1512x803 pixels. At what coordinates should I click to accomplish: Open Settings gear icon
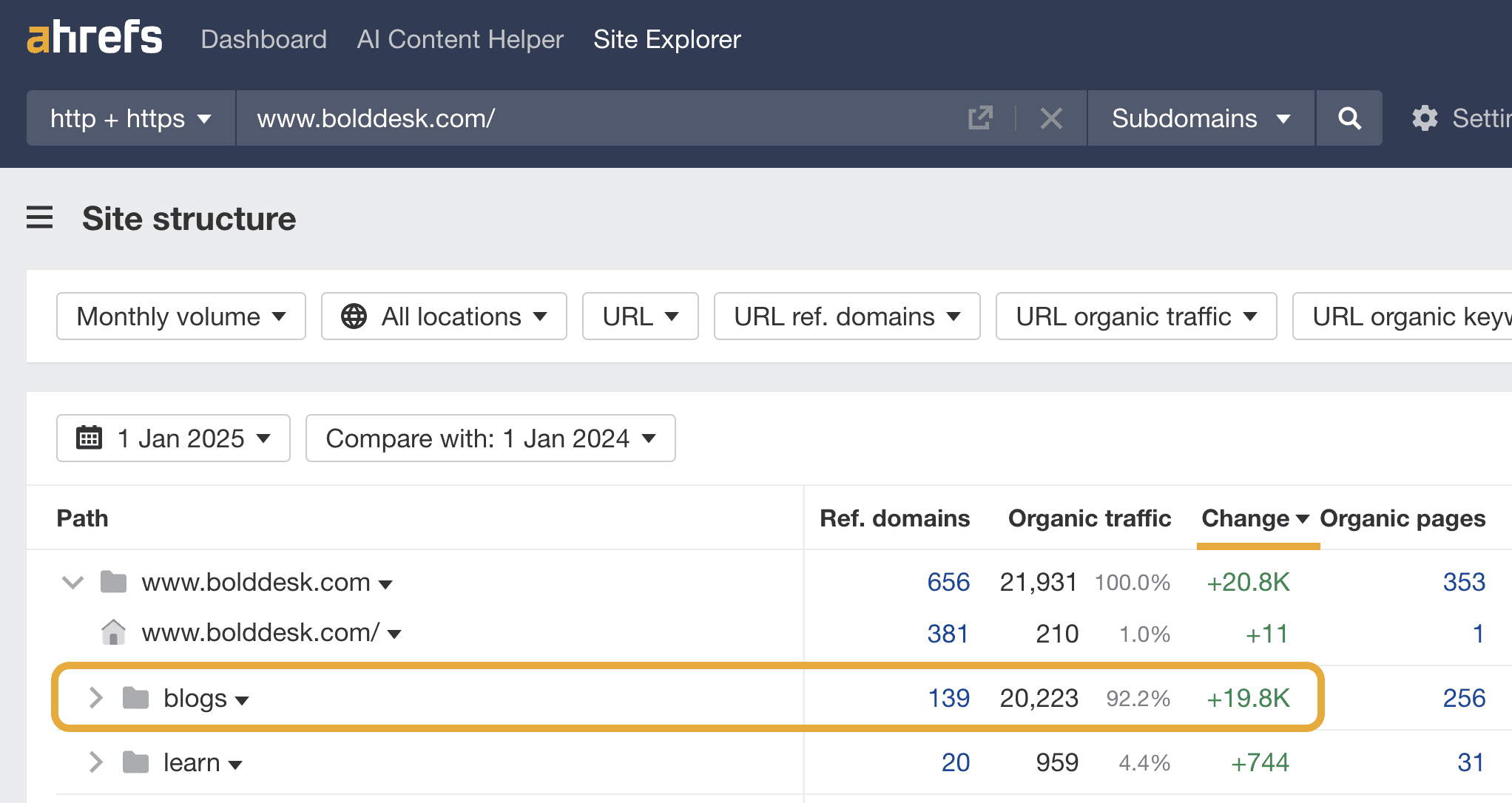pos(1425,118)
